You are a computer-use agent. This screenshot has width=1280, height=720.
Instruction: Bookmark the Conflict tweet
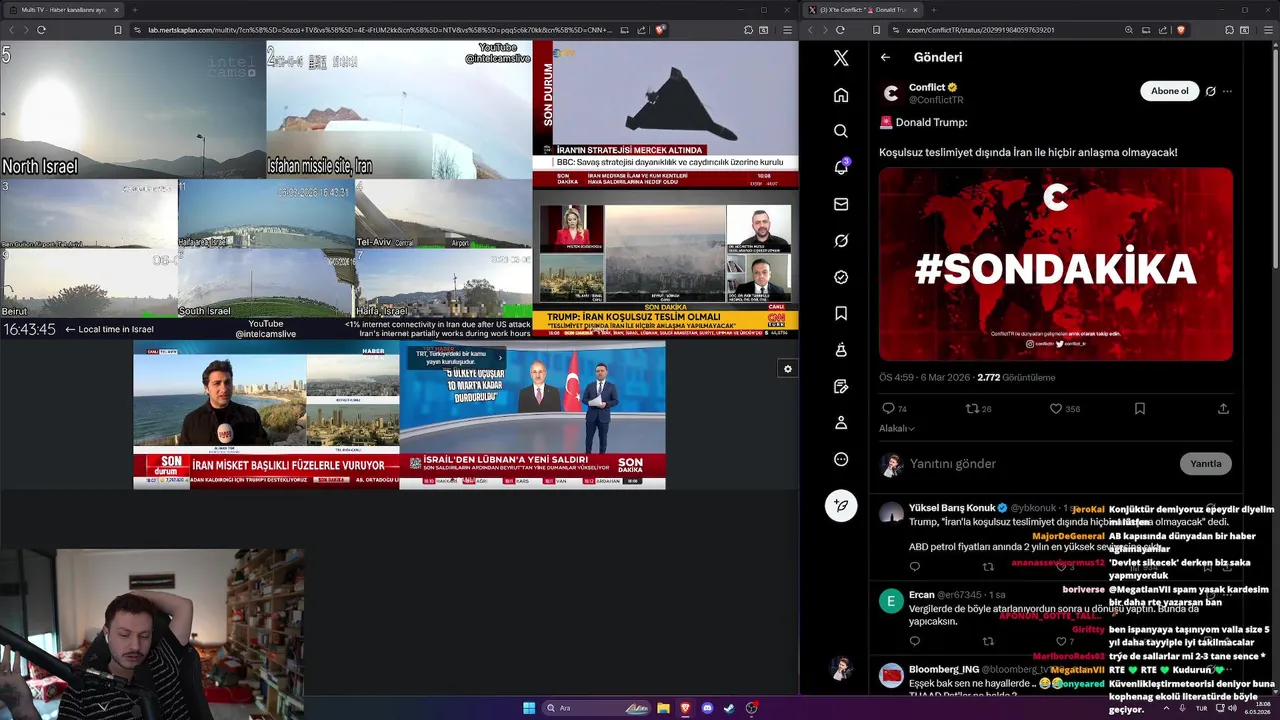coord(1139,409)
